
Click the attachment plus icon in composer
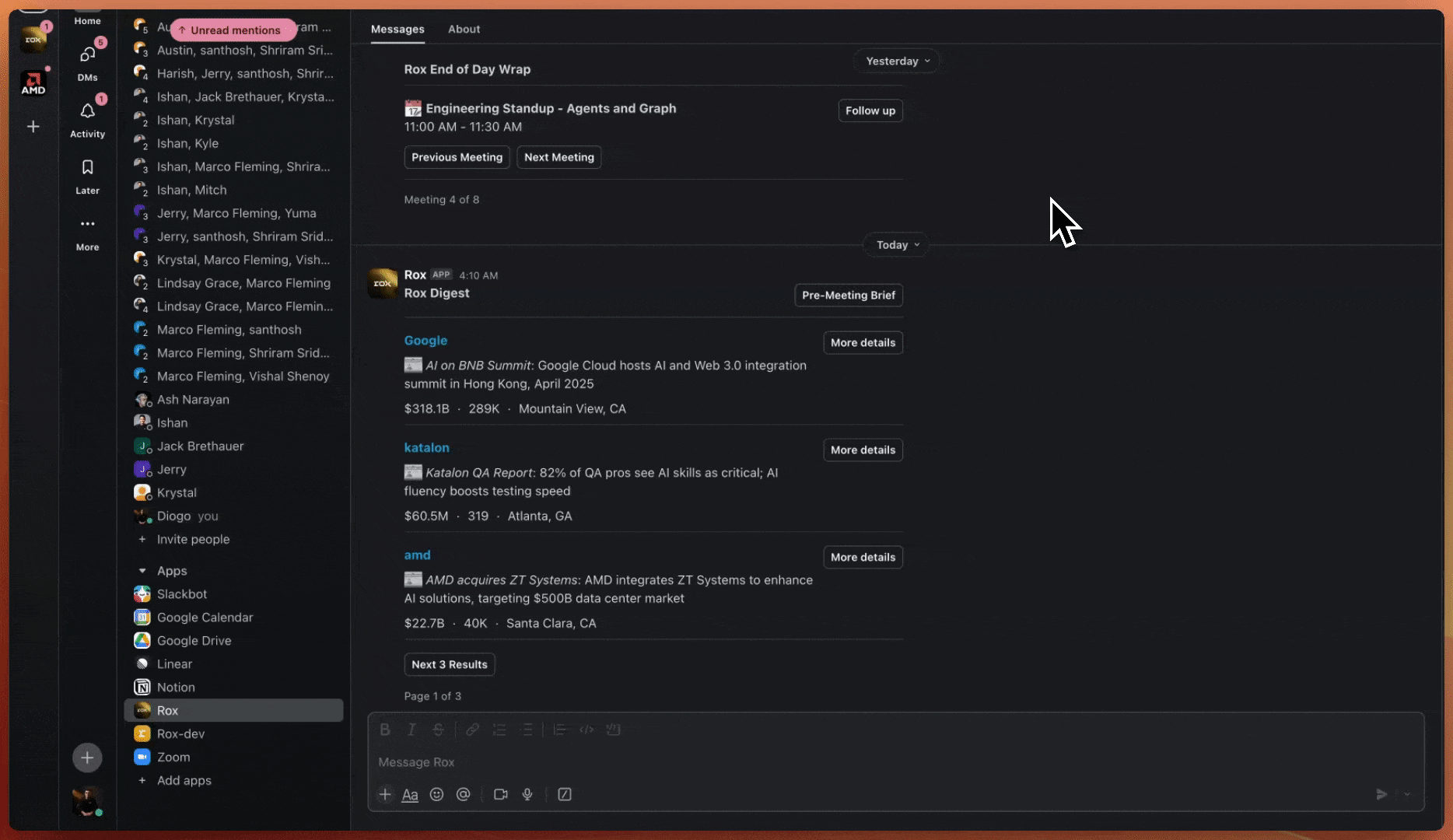(x=385, y=794)
